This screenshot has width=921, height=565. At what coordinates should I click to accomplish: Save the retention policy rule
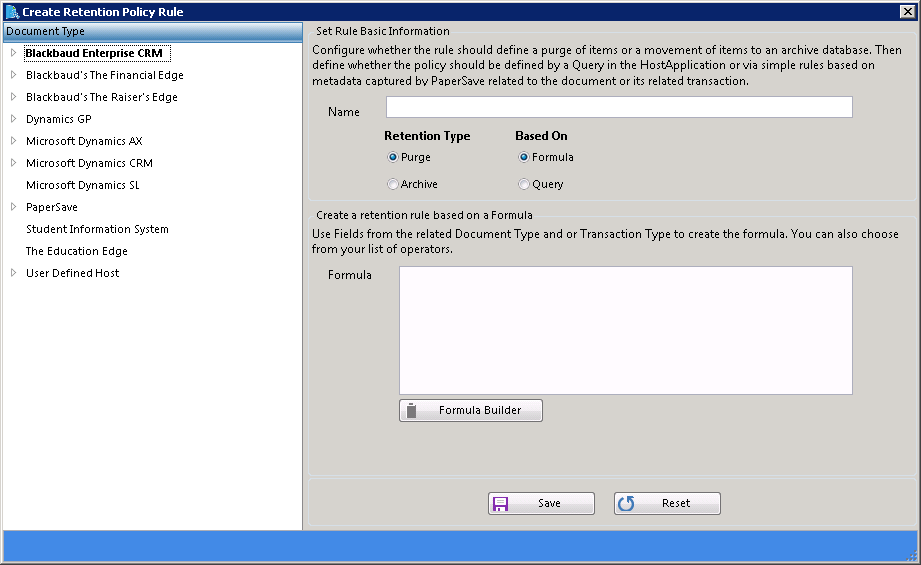542,504
